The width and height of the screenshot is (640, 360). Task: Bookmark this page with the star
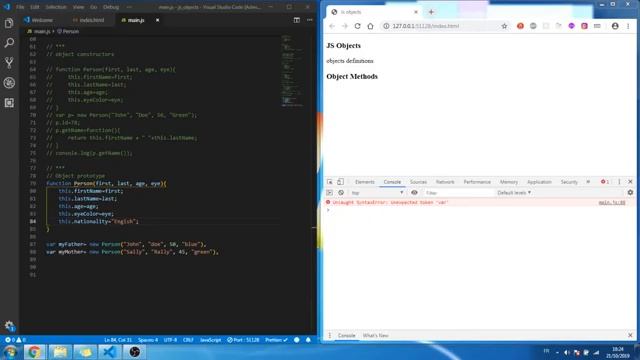click(504, 26)
